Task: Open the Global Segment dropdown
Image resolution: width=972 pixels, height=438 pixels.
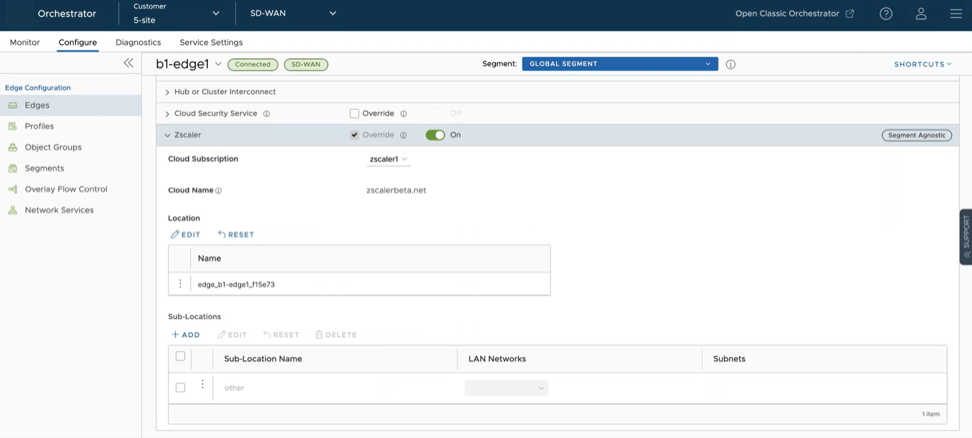Action: tap(619, 64)
